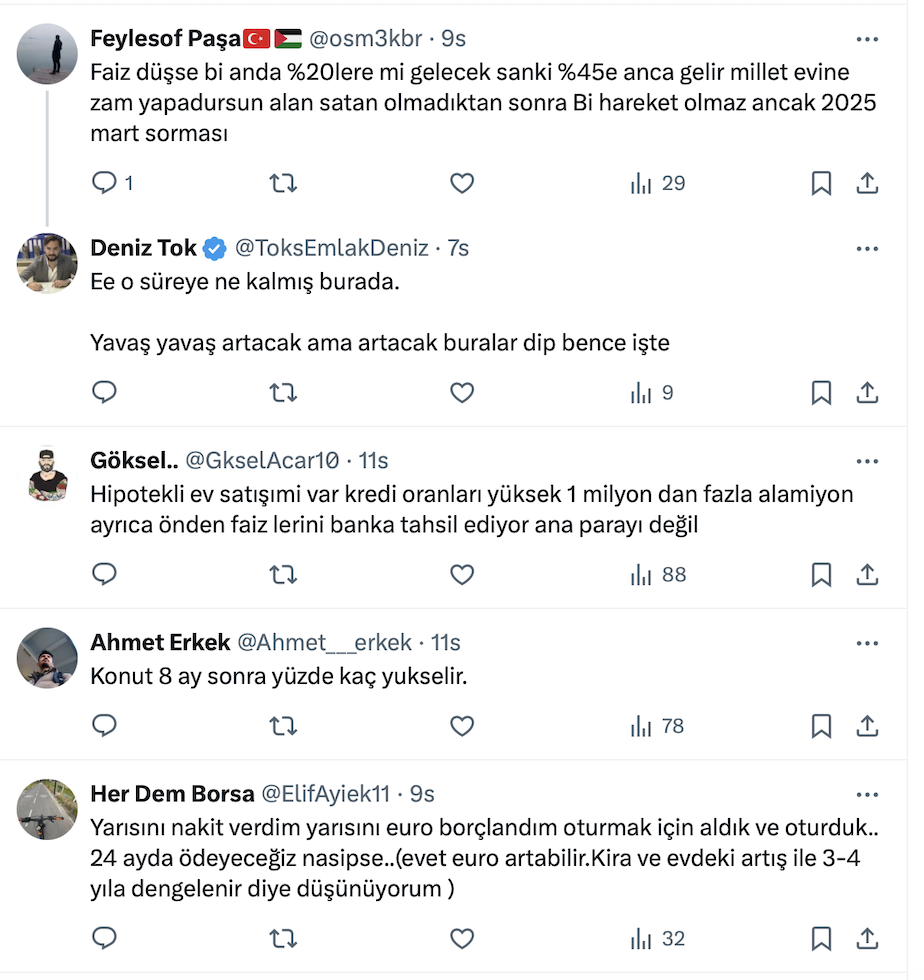
Task: Like Feylesof Paşa's tweet
Action: click(x=461, y=183)
